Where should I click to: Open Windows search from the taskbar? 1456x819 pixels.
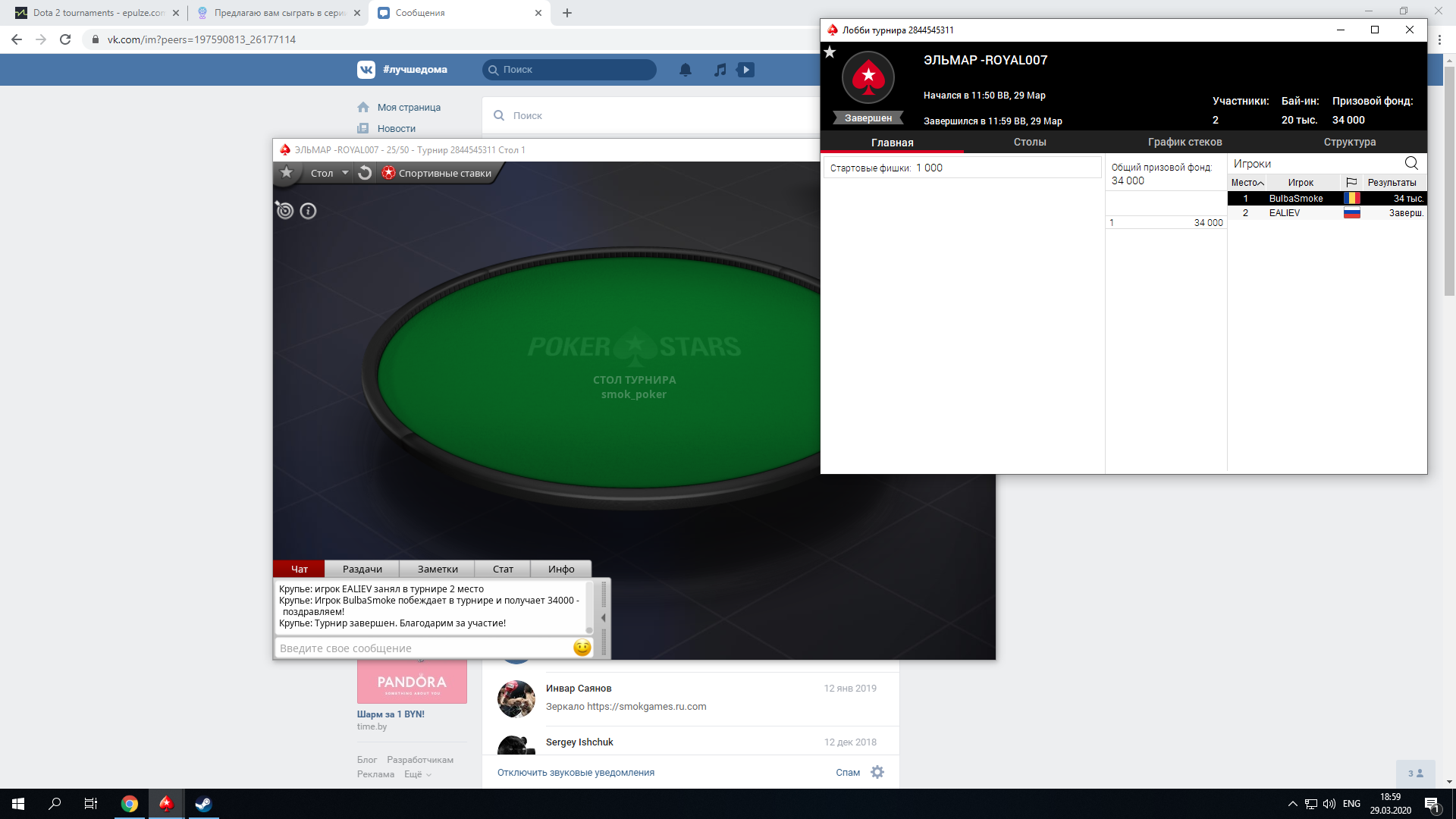(55, 804)
